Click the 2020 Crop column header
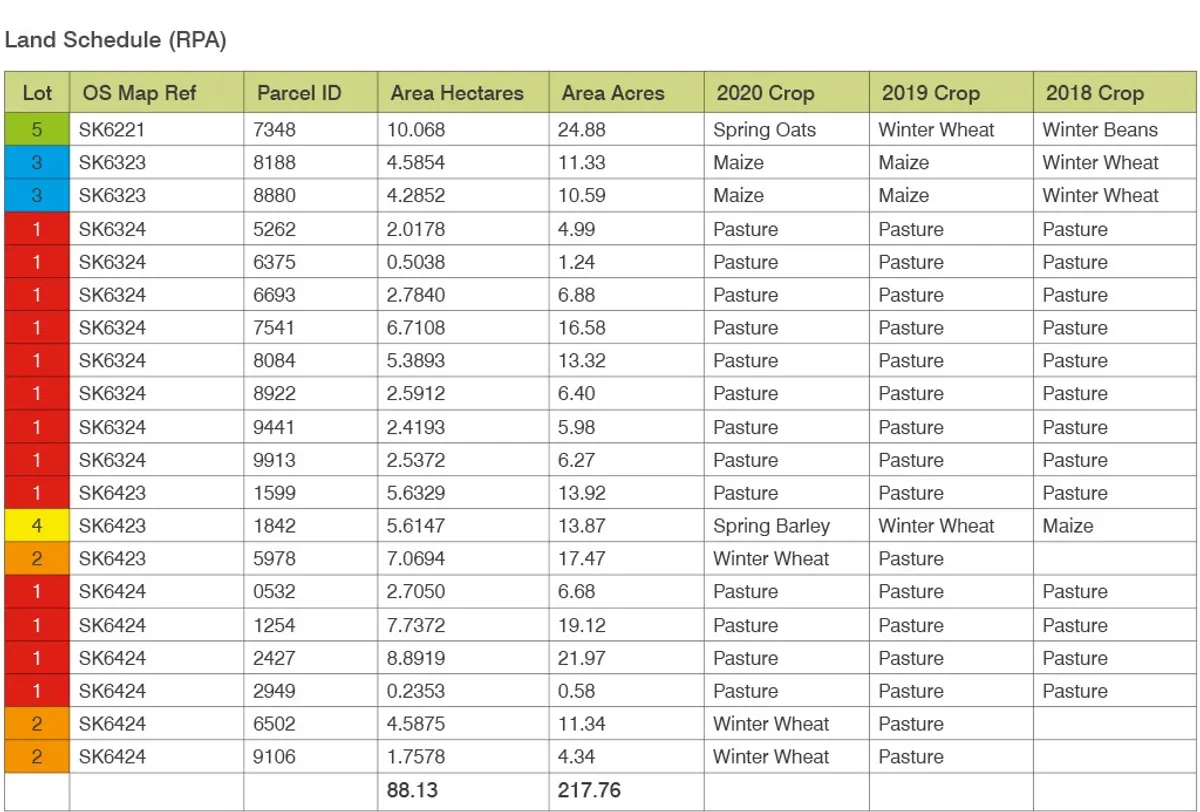 (x=787, y=93)
